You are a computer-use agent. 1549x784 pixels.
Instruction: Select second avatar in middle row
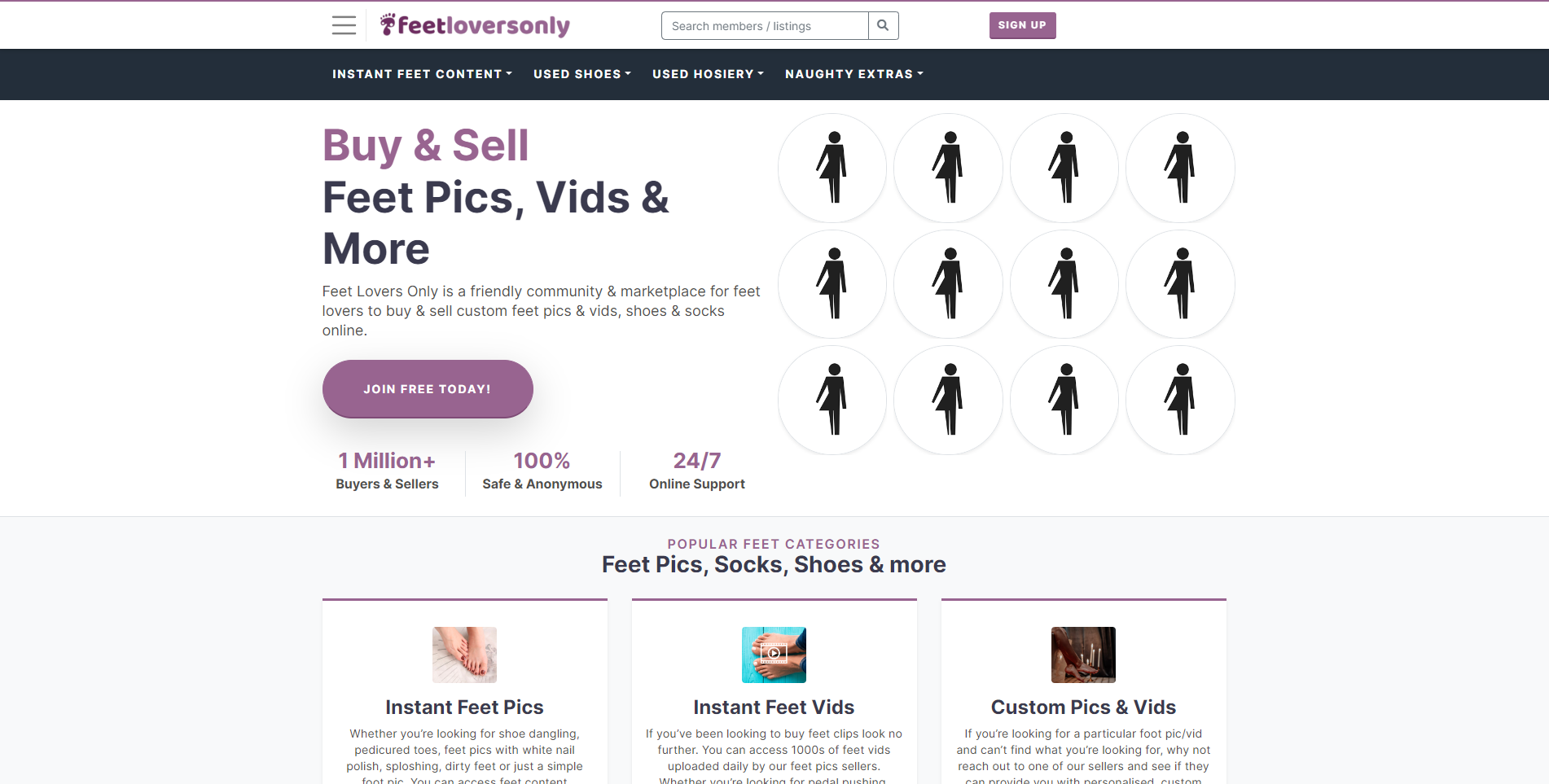[x=948, y=284]
